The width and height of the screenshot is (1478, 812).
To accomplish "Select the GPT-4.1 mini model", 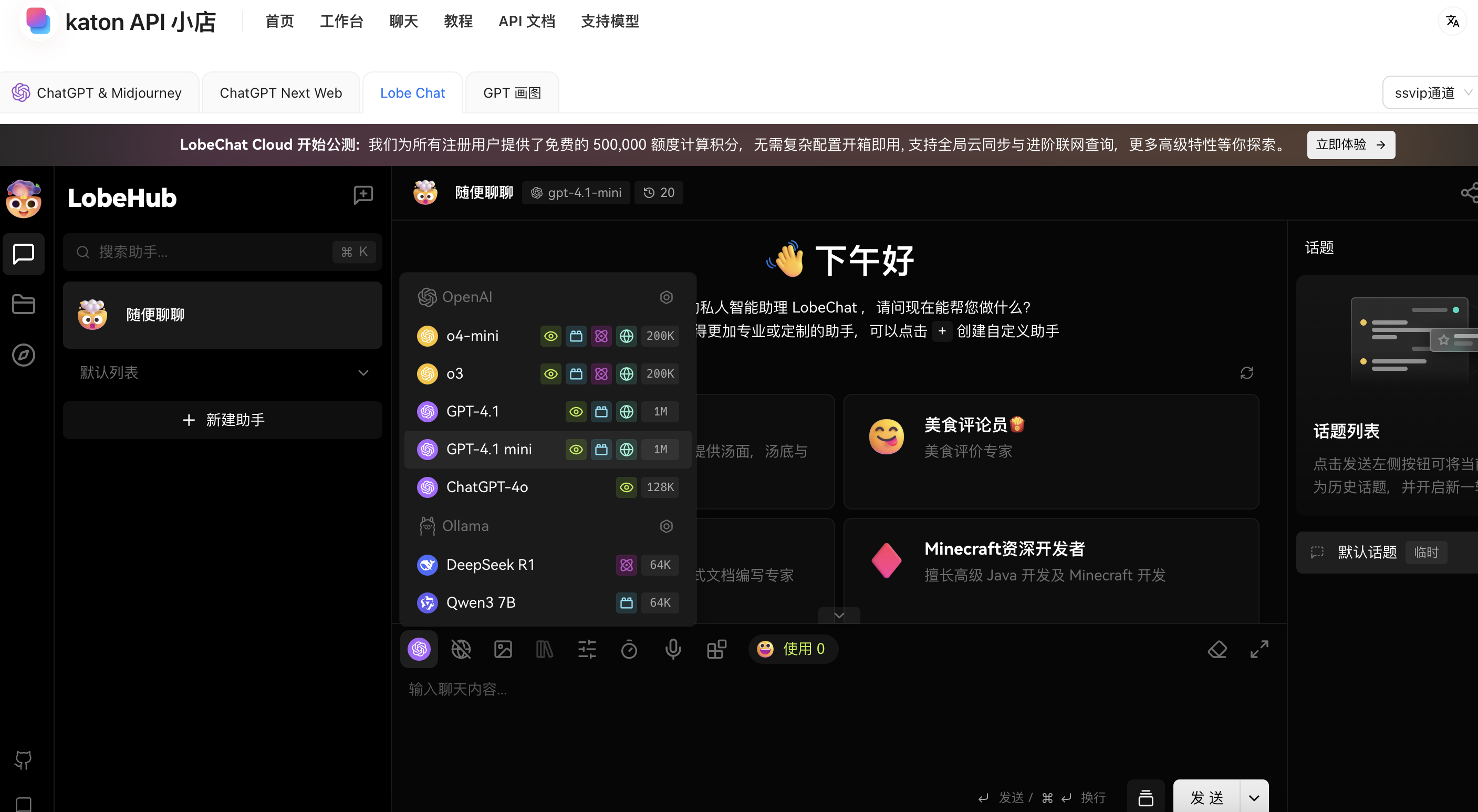I will pos(547,449).
